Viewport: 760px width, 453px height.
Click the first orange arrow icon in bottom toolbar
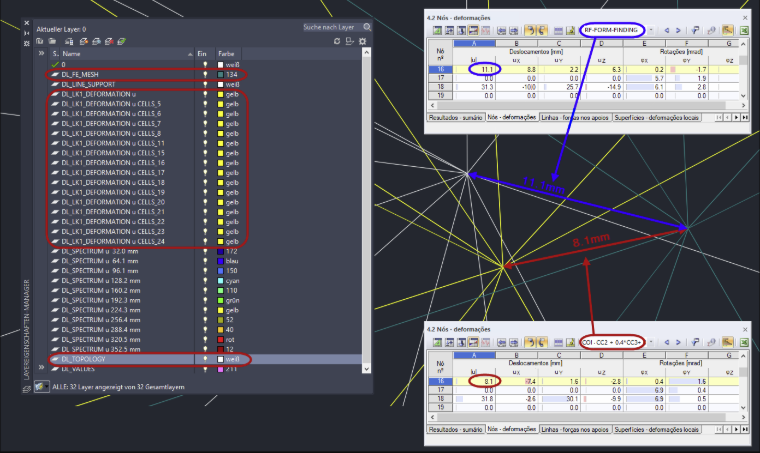point(530,343)
